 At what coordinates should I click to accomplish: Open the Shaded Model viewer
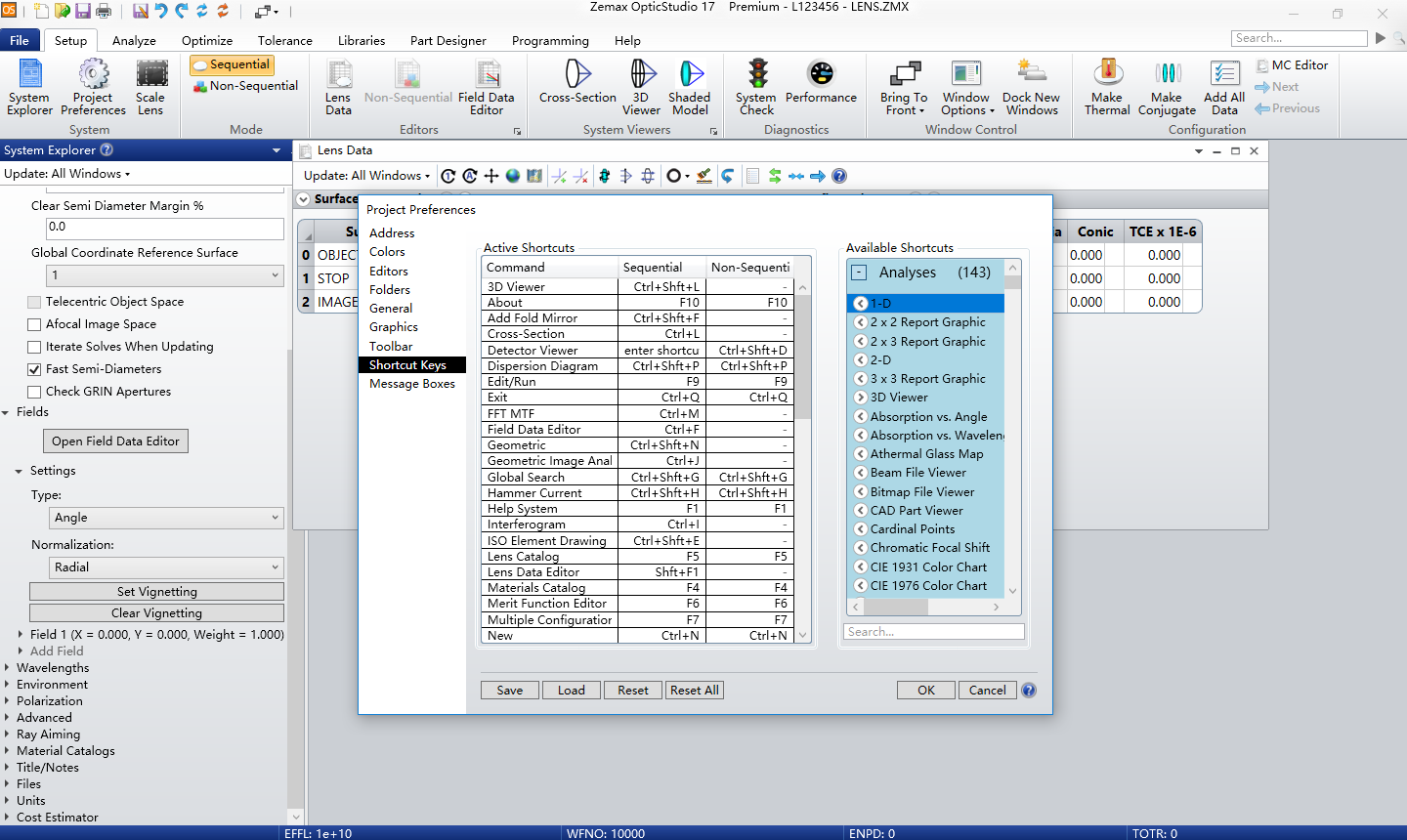[690, 87]
